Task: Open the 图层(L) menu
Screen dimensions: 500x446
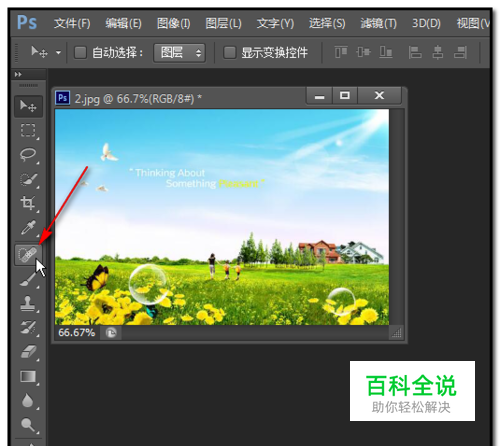Action: (223, 23)
